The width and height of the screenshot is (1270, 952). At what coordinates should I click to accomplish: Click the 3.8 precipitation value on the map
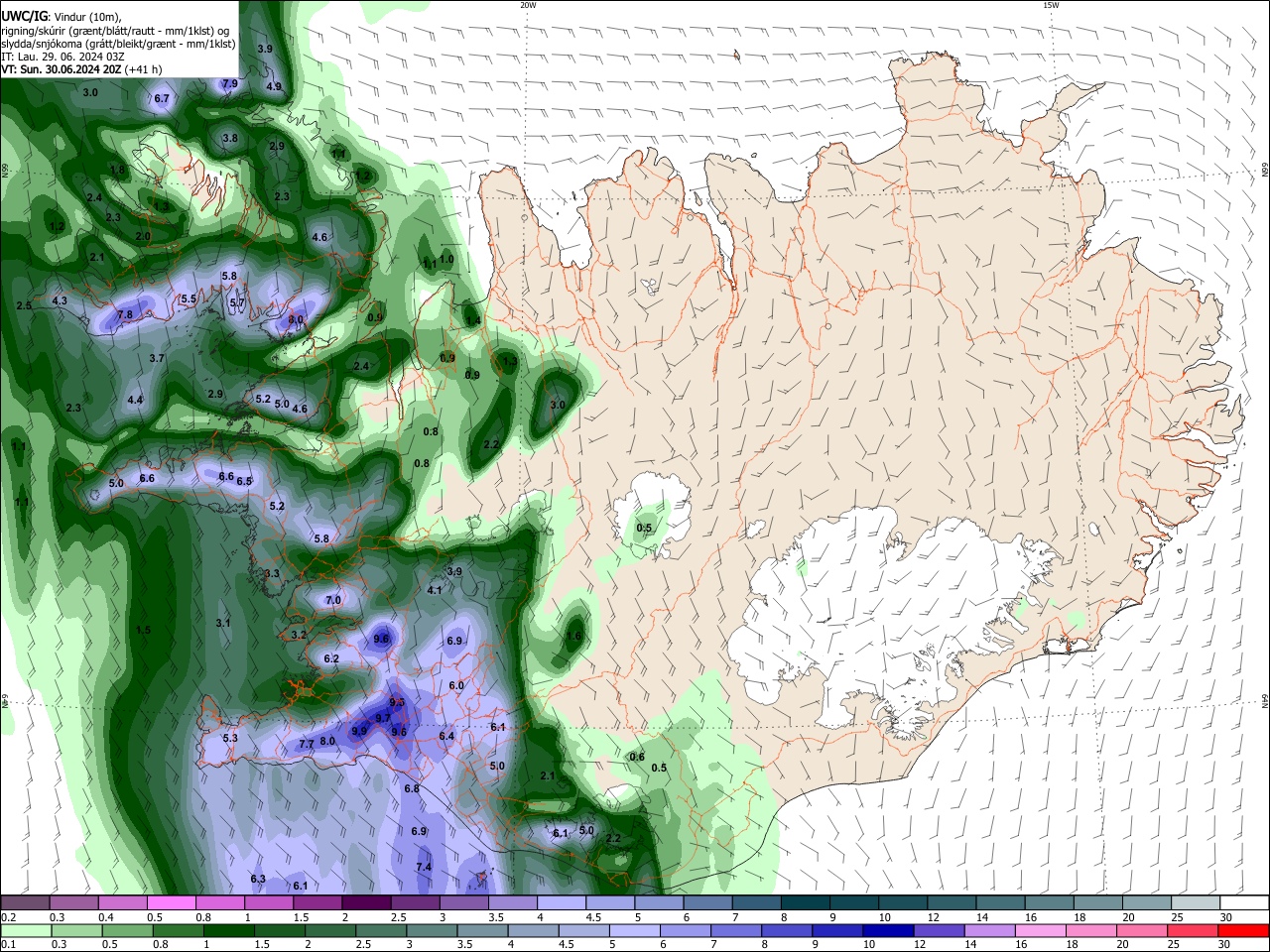(230, 138)
